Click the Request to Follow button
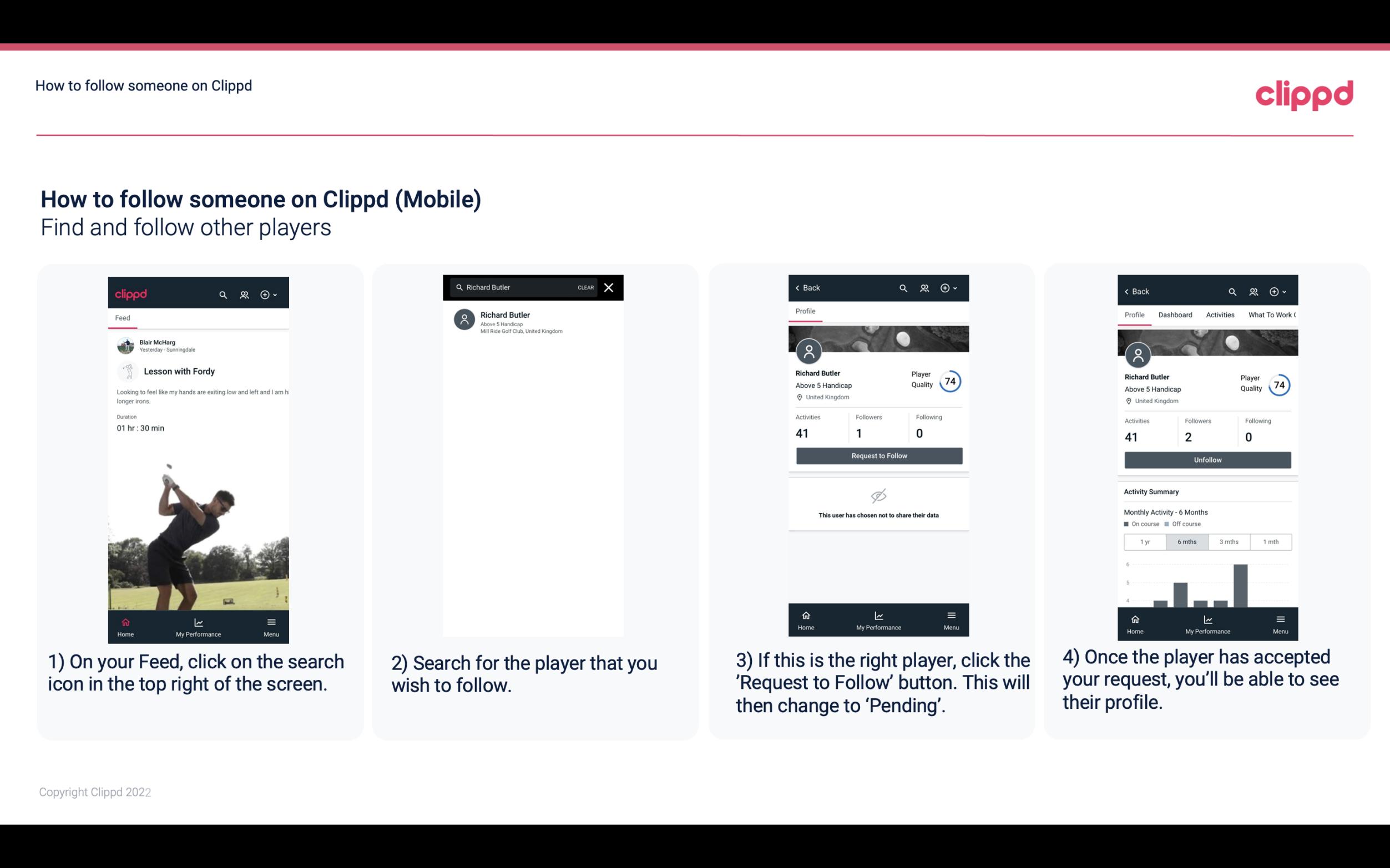Viewport: 1390px width, 868px height. point(878,456)
